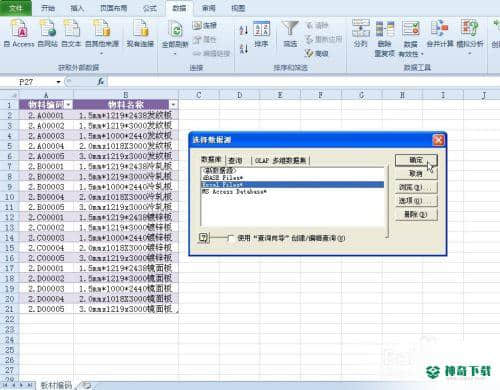Click the 浏览 browse button
The height and width of the screenshot is (390, 500).
click(x=416, y=188)
